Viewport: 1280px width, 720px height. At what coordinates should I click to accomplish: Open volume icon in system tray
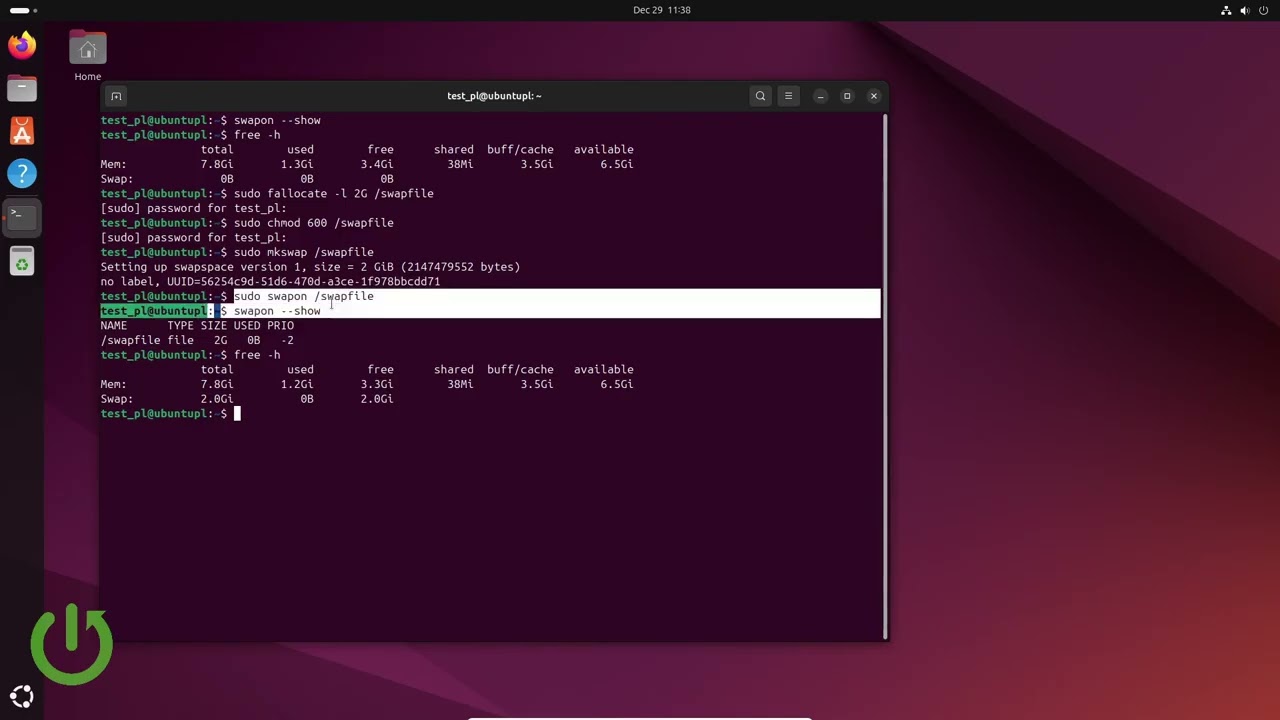coord(1245,10)
